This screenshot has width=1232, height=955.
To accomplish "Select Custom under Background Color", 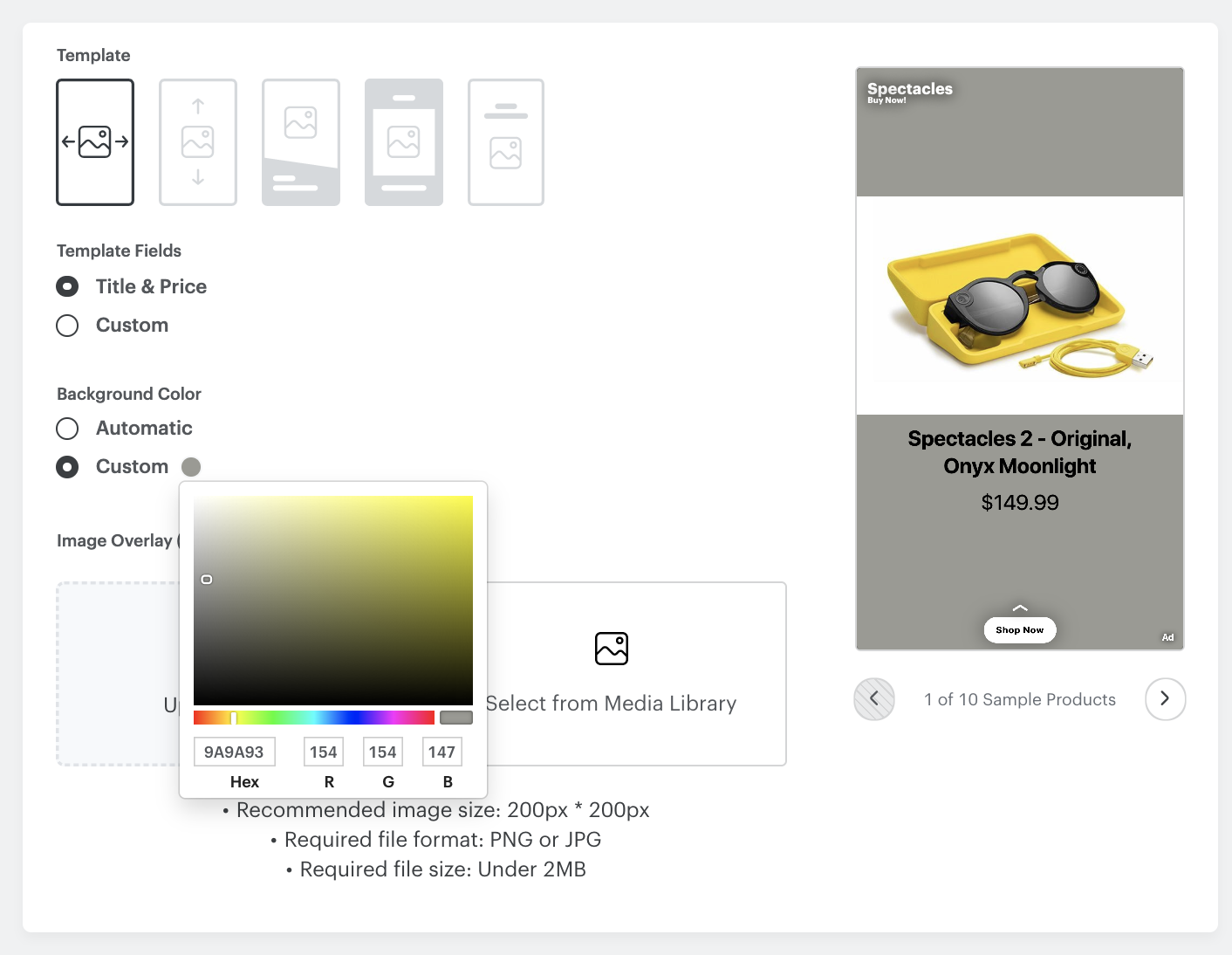I will (67, 467).
